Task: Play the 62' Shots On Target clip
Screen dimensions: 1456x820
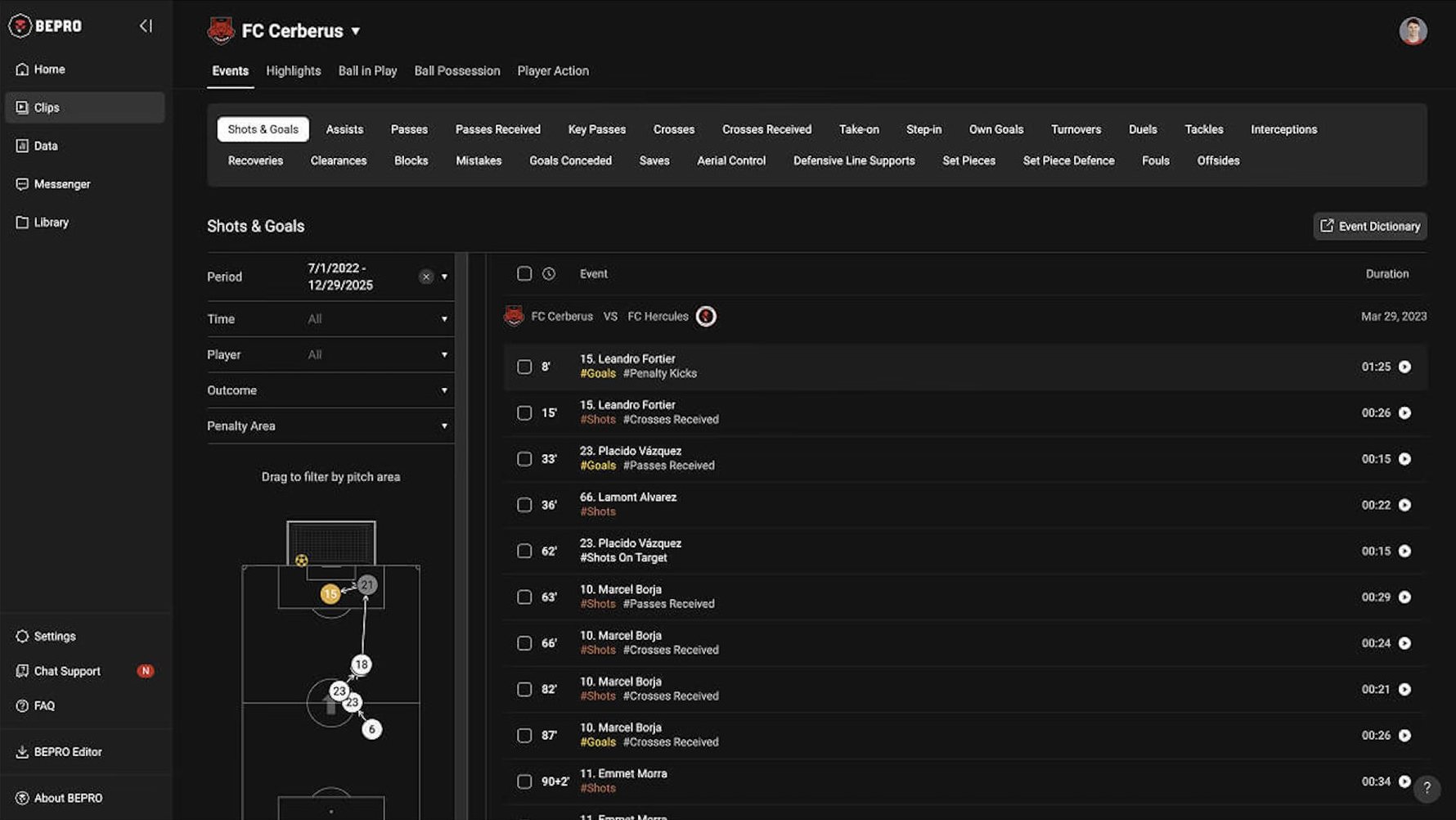Action: tap(1404, 552)
